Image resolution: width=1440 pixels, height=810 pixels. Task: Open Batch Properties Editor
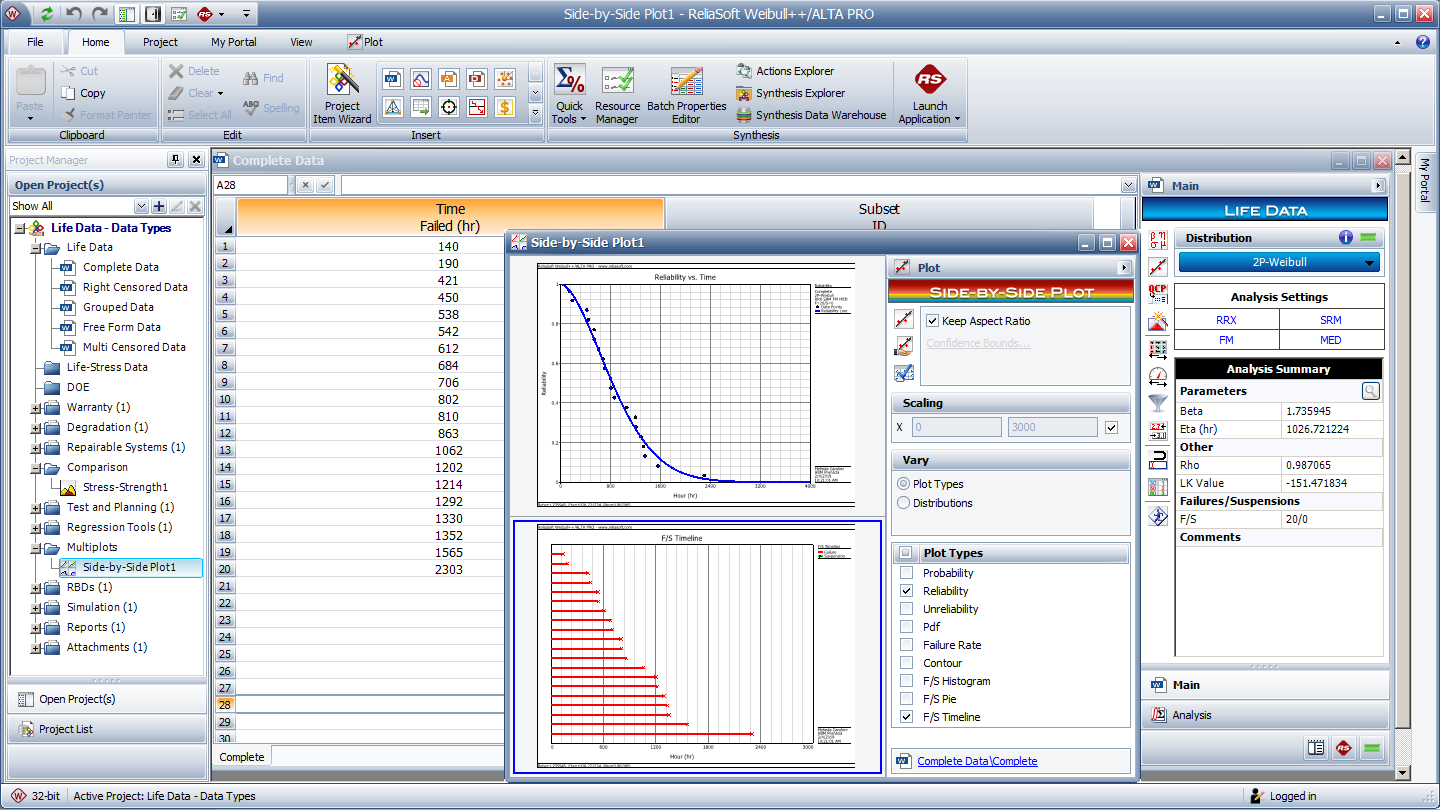click(x=687, y=95)
